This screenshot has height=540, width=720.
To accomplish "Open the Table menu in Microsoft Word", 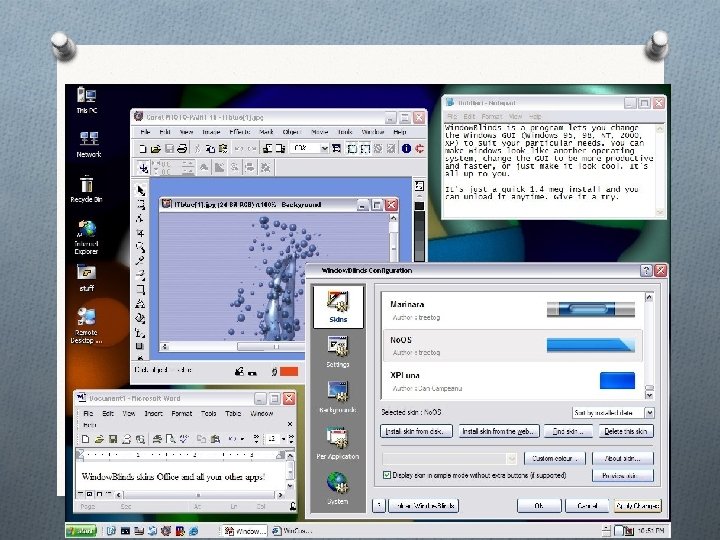I will 233,413.
